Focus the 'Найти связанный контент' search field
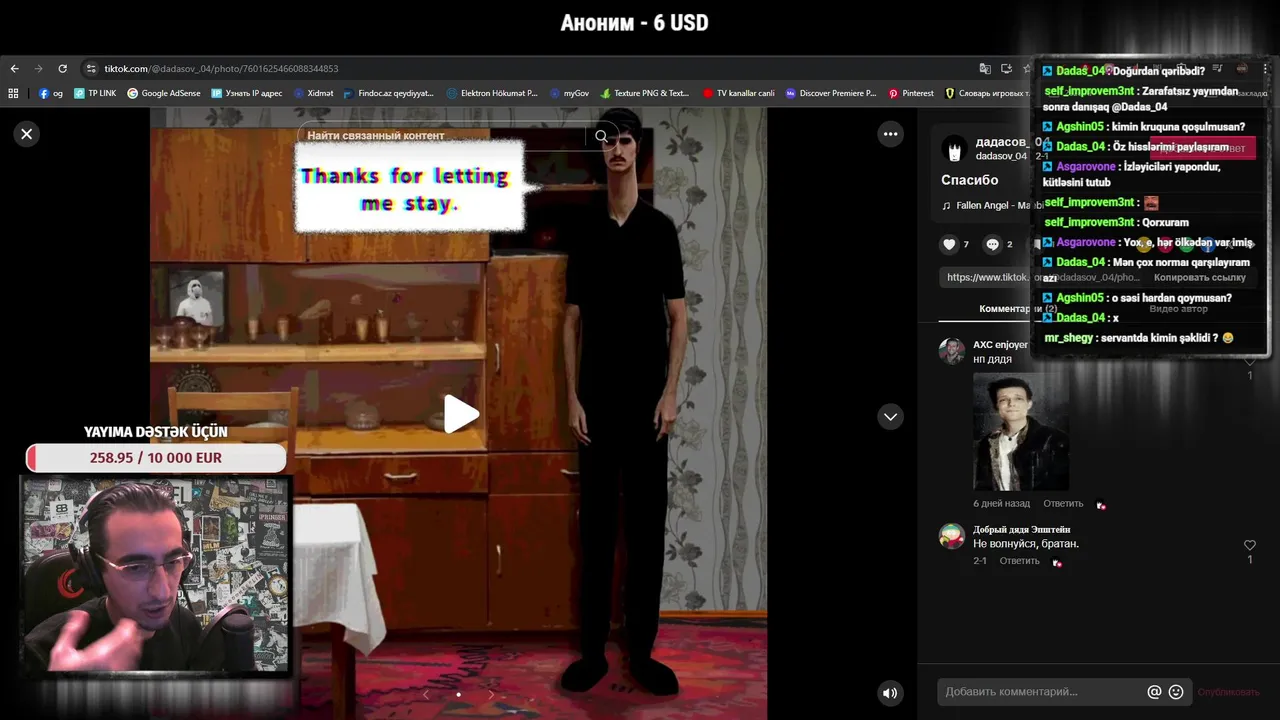The width and height of the screenshot is (1280, 720). point(445,136)
